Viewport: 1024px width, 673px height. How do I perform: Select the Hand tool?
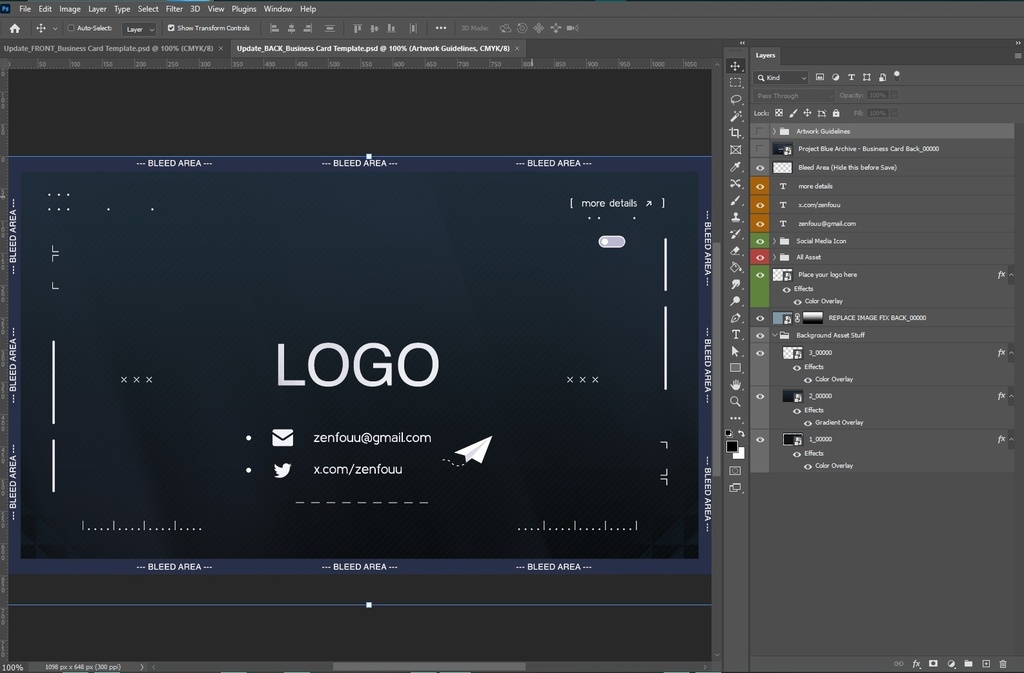735,384
